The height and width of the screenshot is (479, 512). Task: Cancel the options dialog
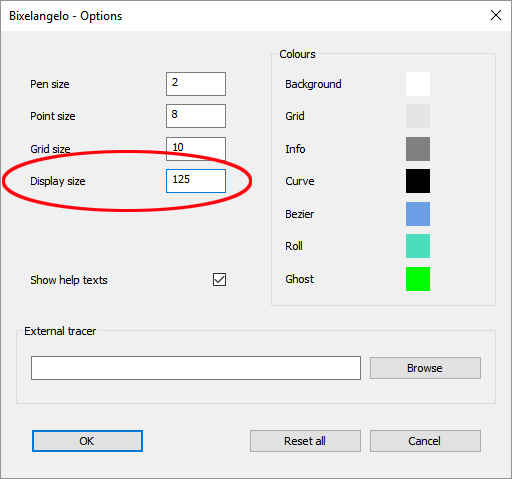(425, 441)
